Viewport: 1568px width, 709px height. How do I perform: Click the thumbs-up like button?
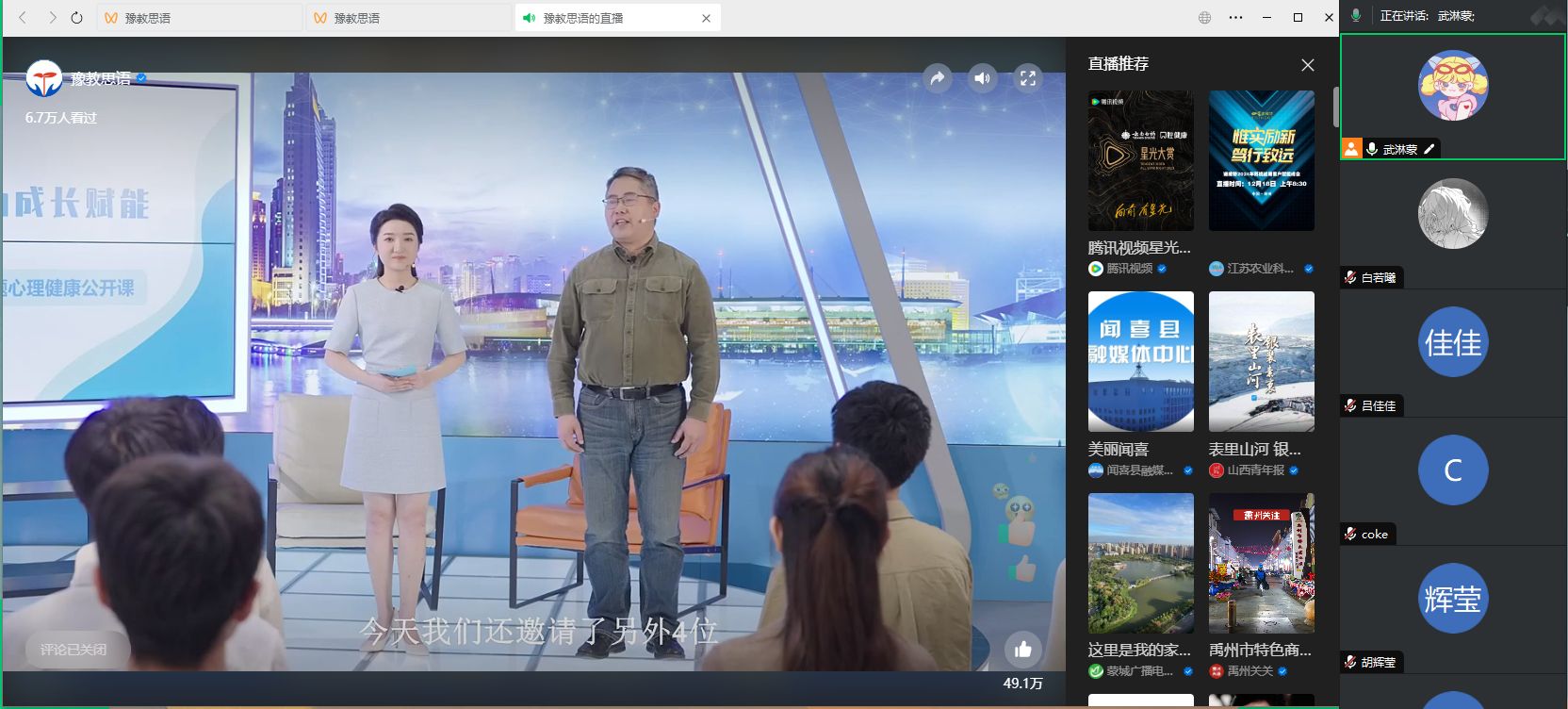[x=1022, y=649]
